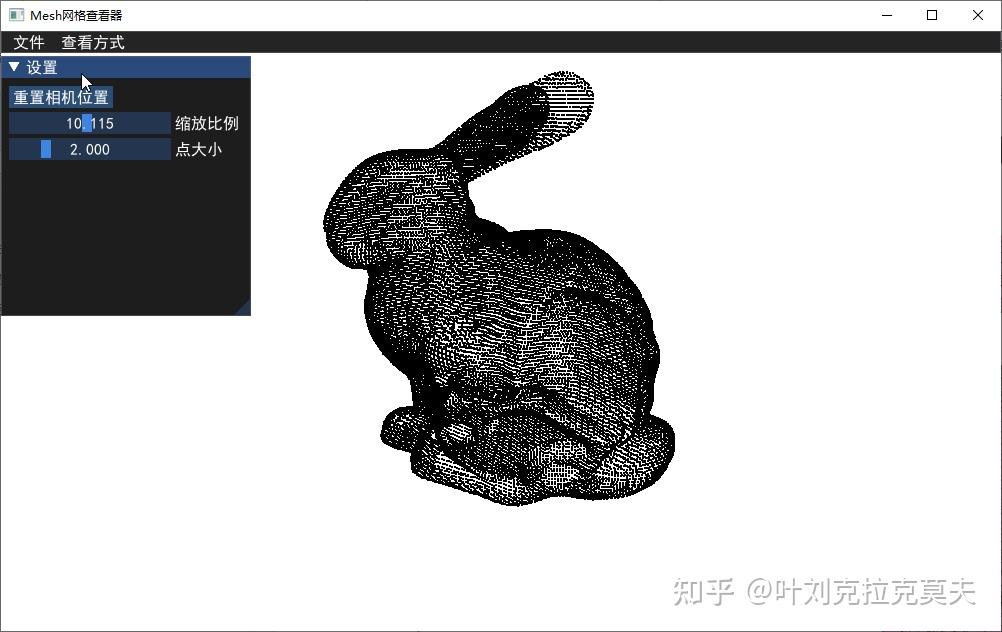Select the 2.000 point size value field
This screenshot has height=632, width=1002.
[x=88, y=148]
